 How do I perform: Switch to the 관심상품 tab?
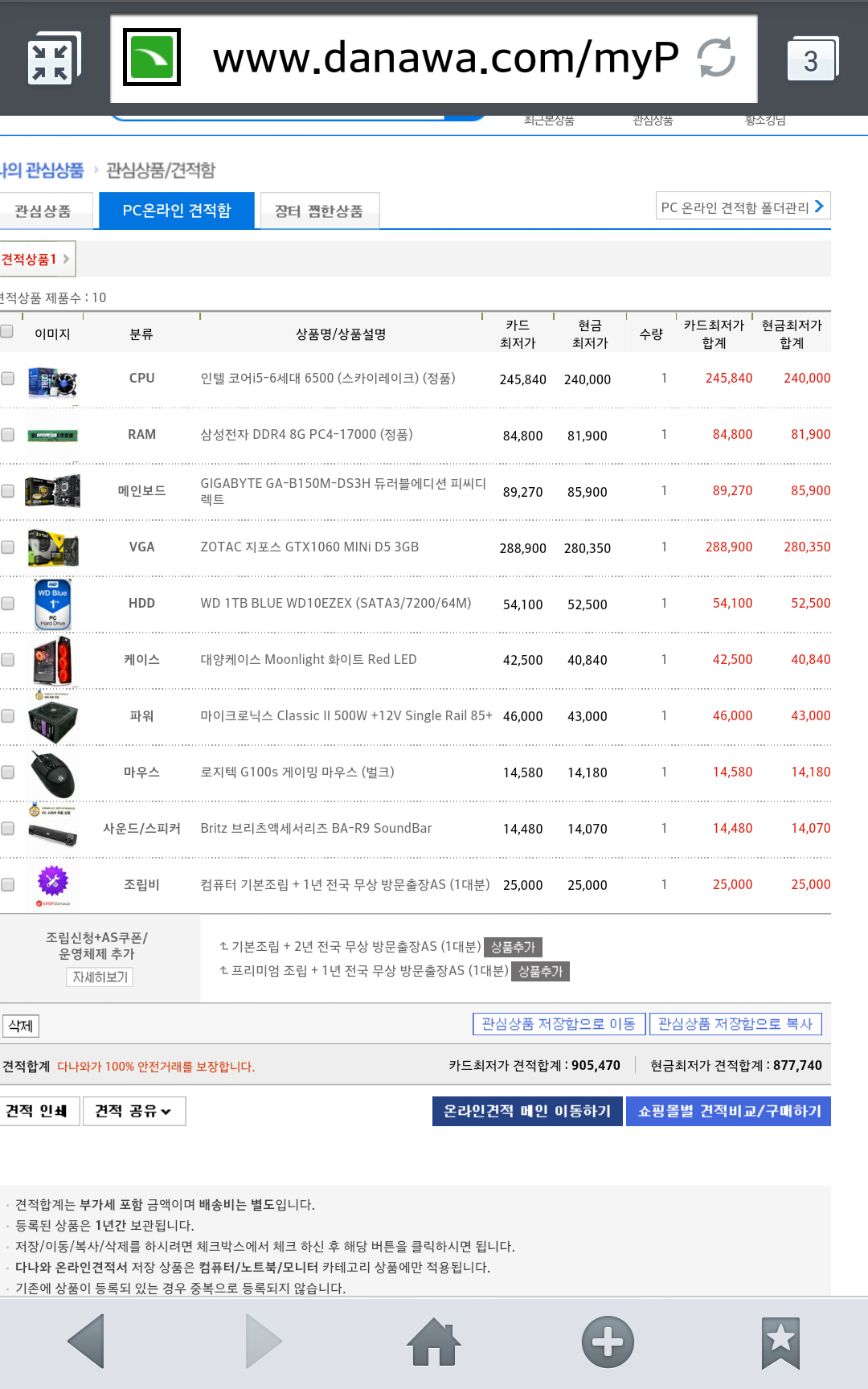pyautogui.click(x=44, y=211)
